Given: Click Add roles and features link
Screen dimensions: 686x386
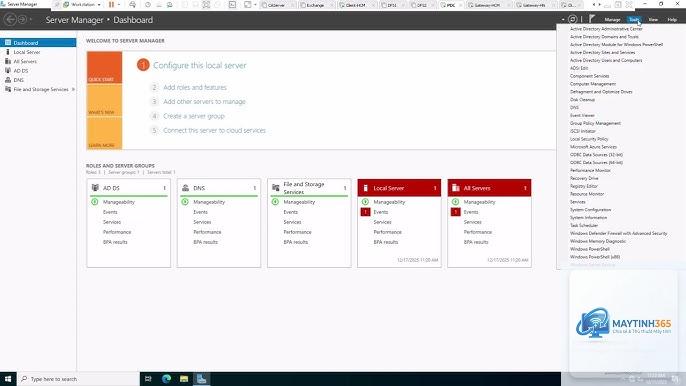Looking at the screenshot, I should [195, 88].
